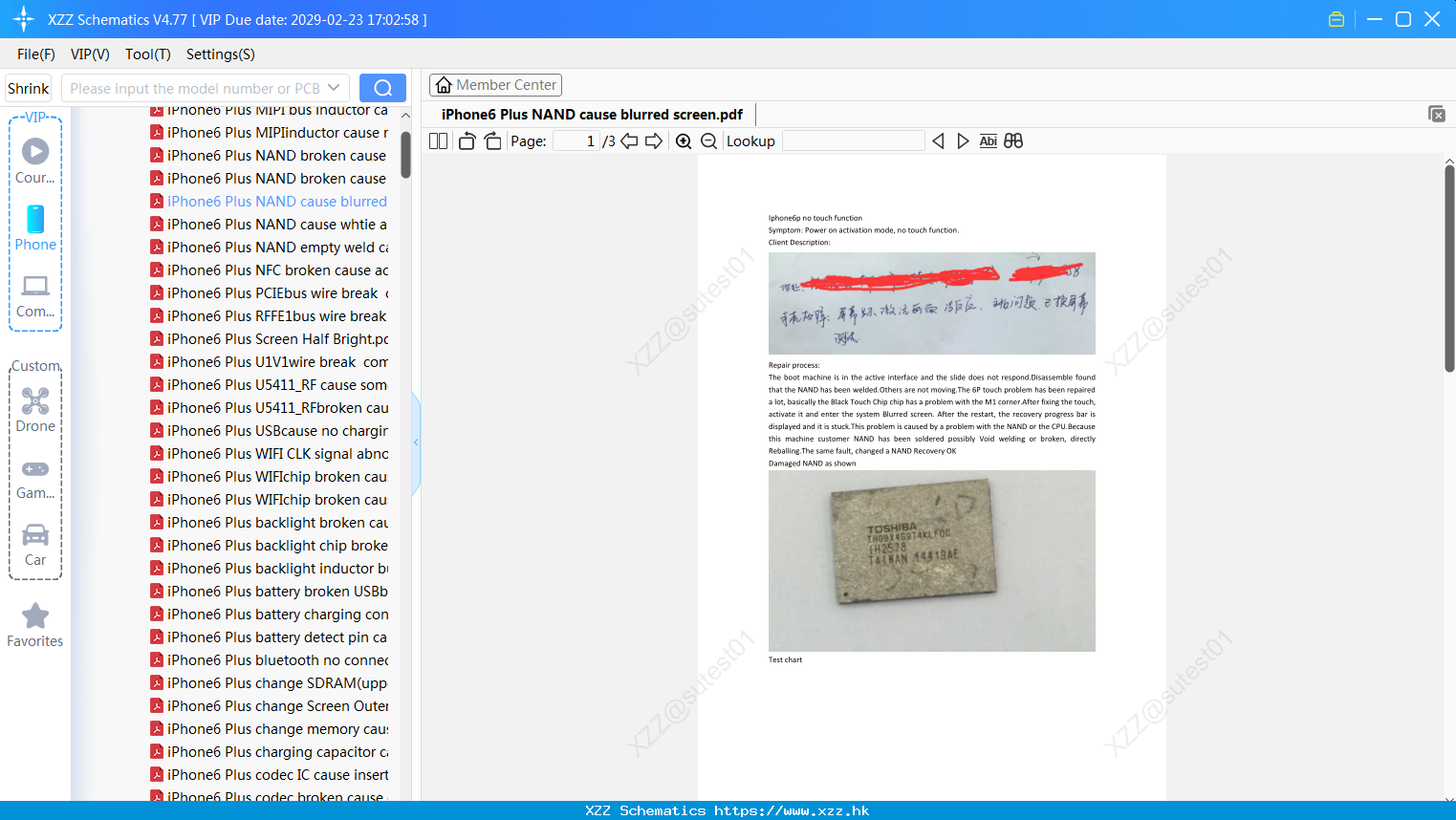The width and height of the screenshot is (1456, 820).
Task: Click the page number field
Action: (x=576, y=141)
